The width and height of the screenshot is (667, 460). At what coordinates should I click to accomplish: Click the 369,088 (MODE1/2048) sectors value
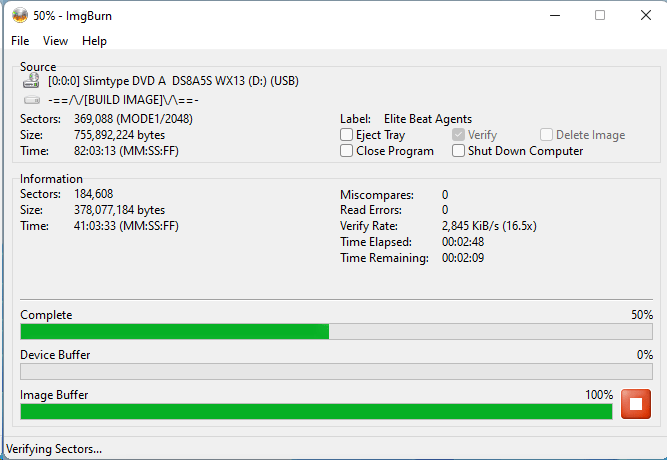pos(133,119)
